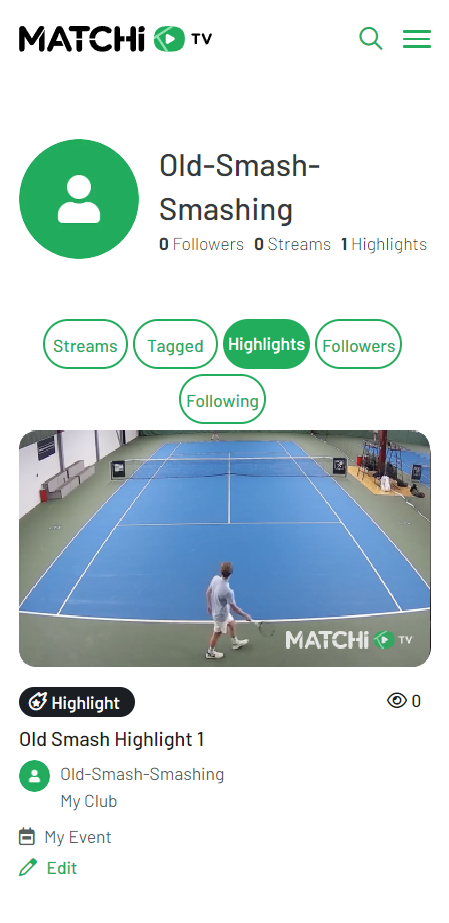The width and height of the screenshot is (449, 923).
Task: Click the eye views icon
Action: point(397,700)
